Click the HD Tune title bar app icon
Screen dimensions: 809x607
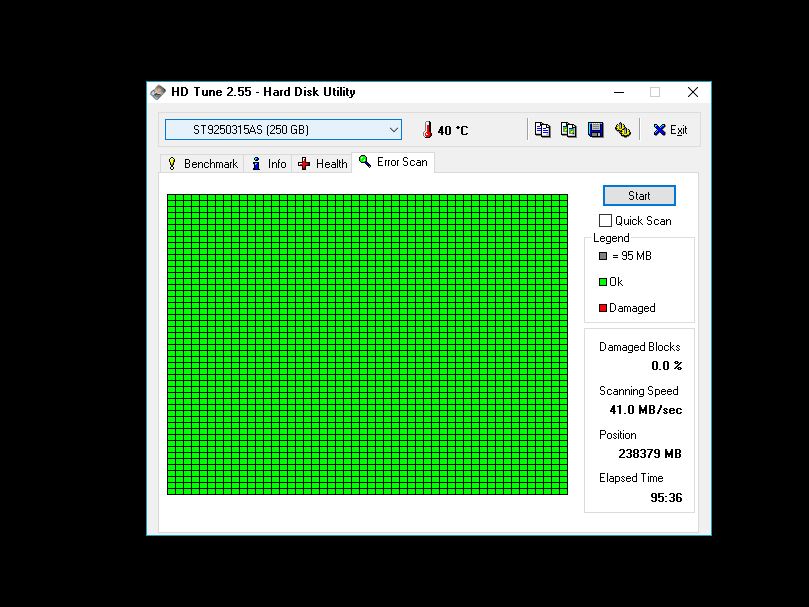coord(158,92)
